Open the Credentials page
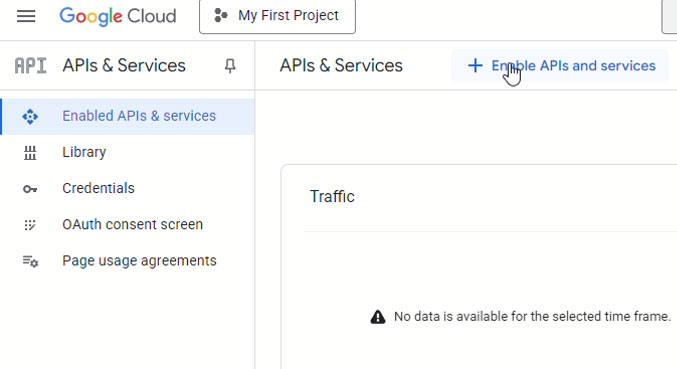The height and width of the screenshot is (369, 677). click(x=127, y=189)
